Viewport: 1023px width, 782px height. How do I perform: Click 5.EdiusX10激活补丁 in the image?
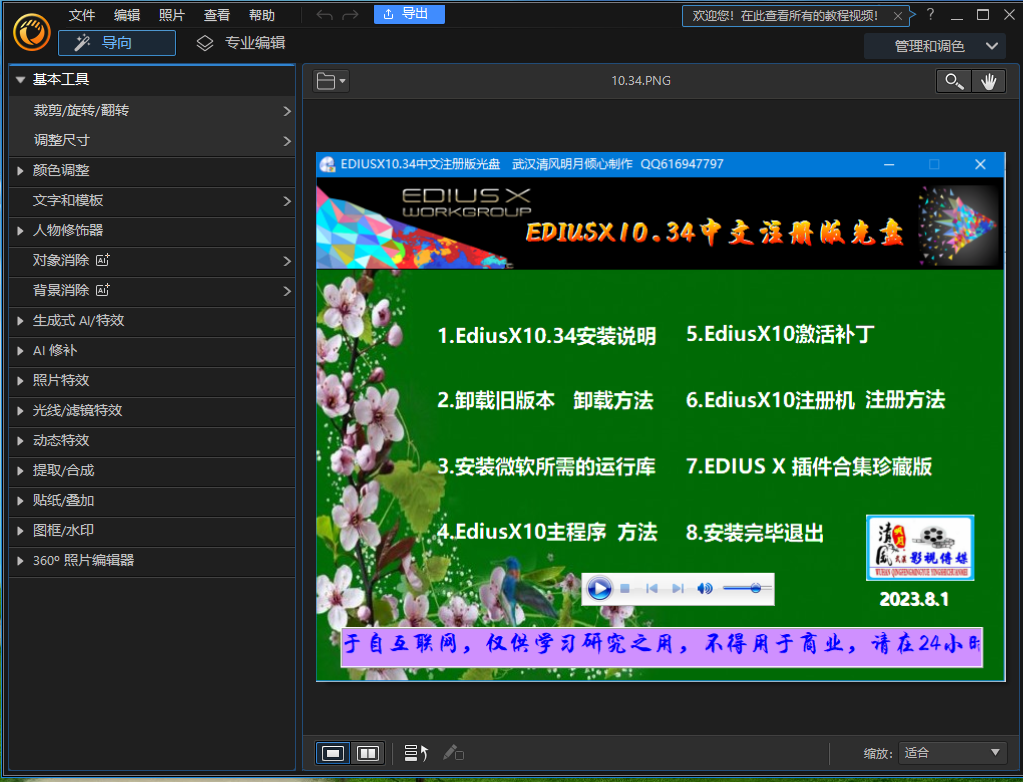[780, 335]
